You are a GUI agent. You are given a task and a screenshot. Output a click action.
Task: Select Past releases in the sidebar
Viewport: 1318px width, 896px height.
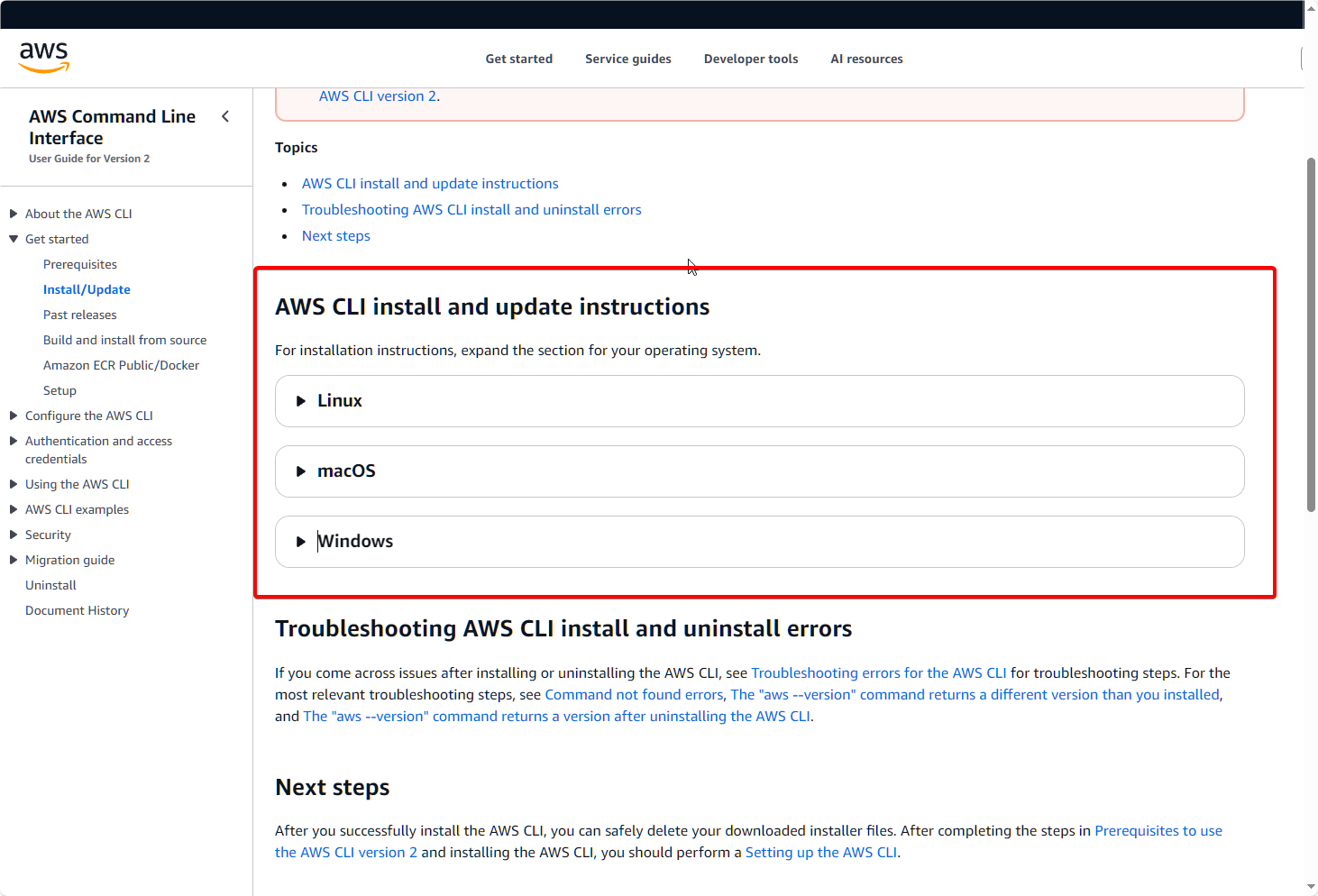click(x=80, y=315)
